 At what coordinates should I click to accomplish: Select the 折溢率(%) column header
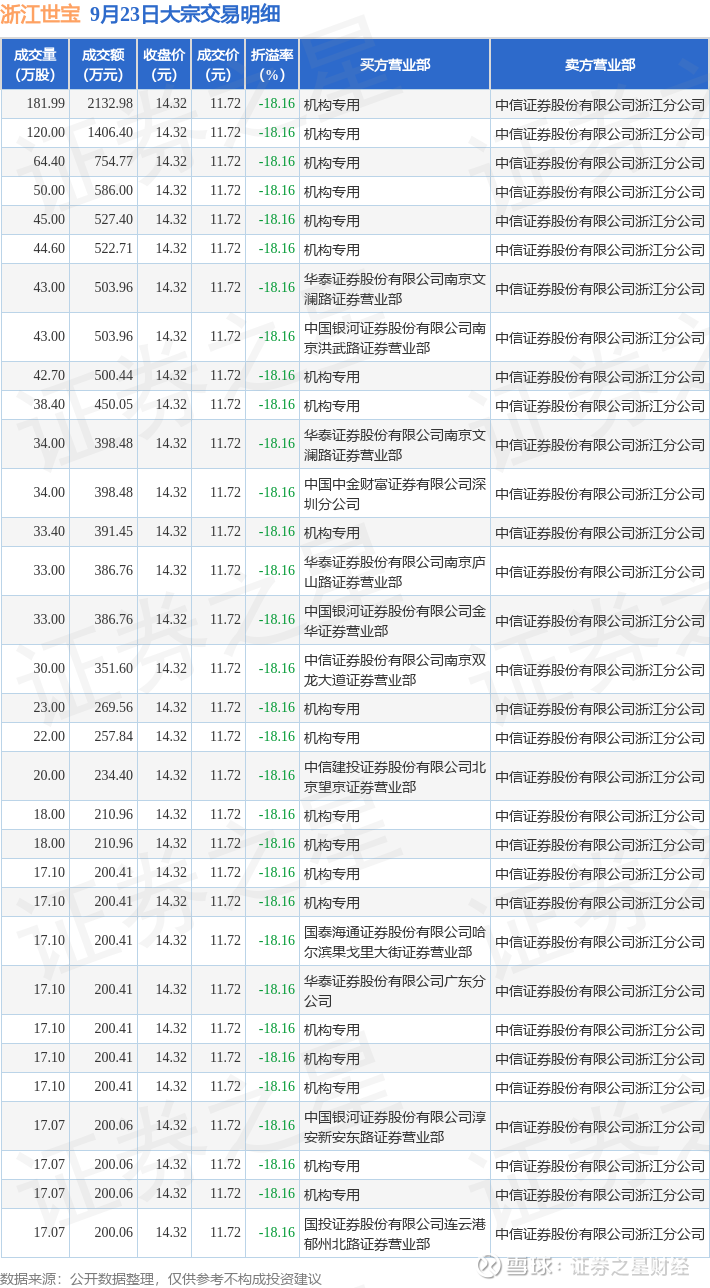coord(272,65)
